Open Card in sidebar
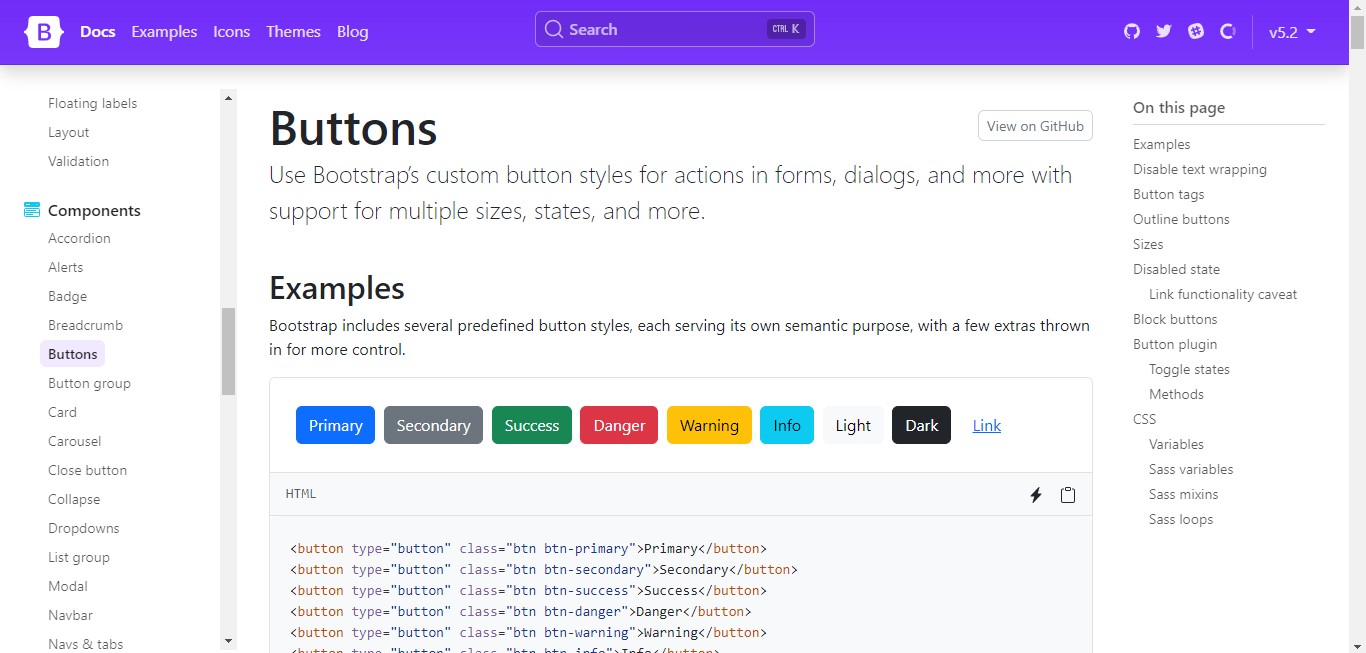1366x653 pixels. 62,412
